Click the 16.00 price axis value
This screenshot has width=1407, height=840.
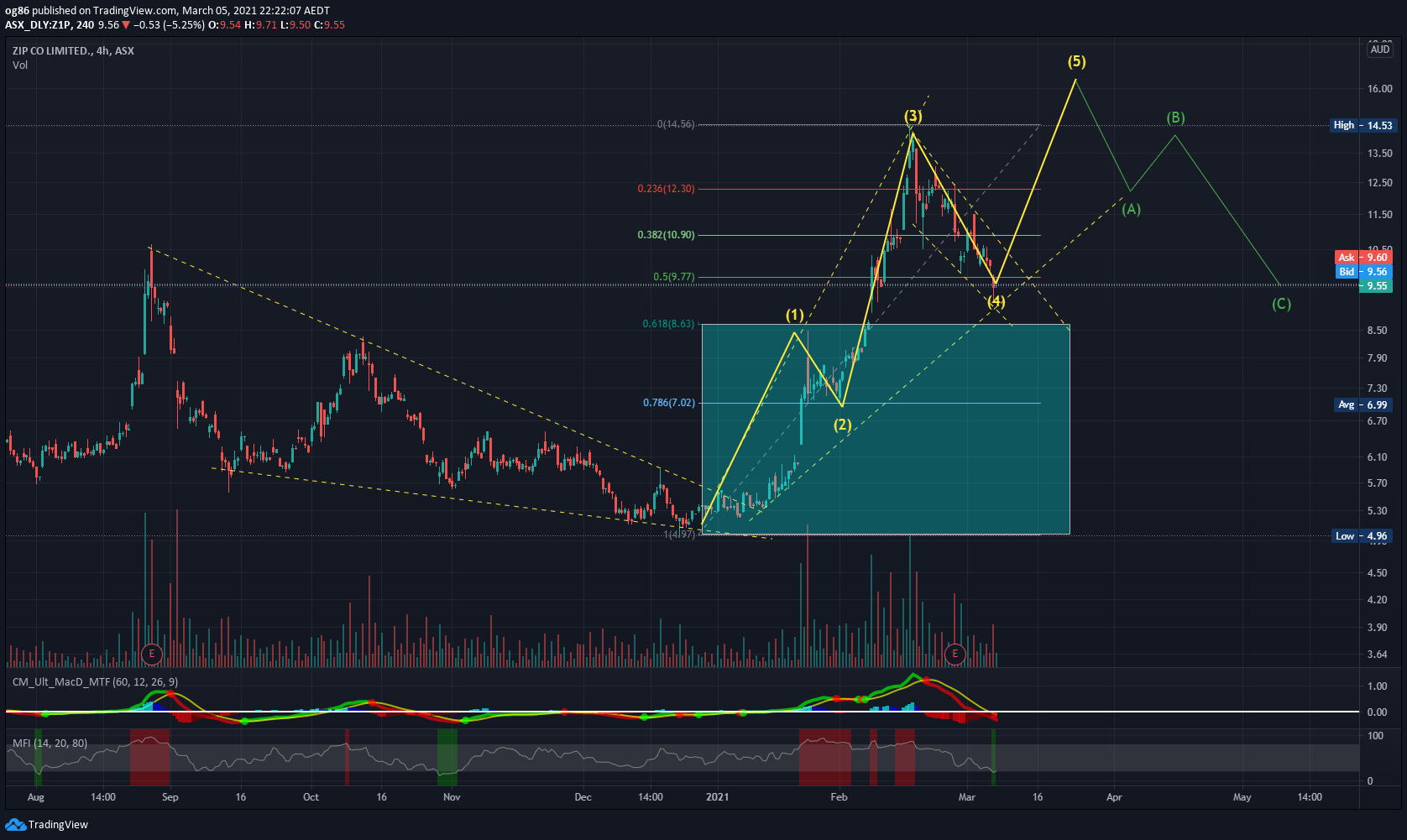point(1380,89)
